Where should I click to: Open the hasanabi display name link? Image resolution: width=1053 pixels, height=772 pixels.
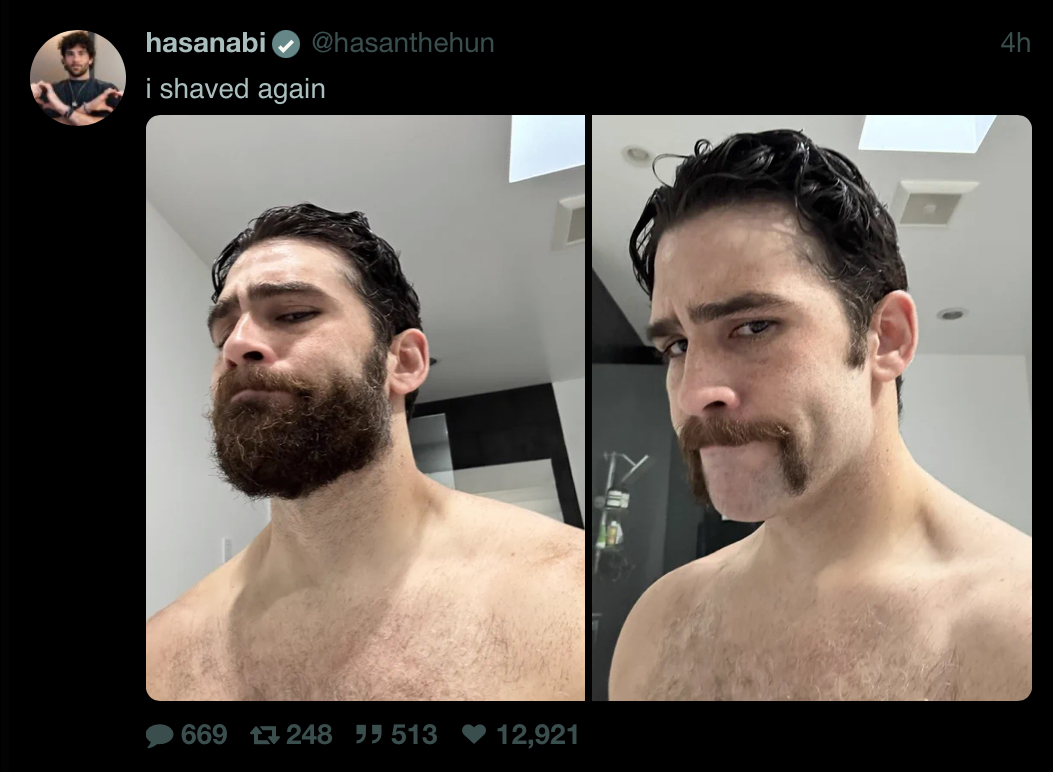pos(206,43)
